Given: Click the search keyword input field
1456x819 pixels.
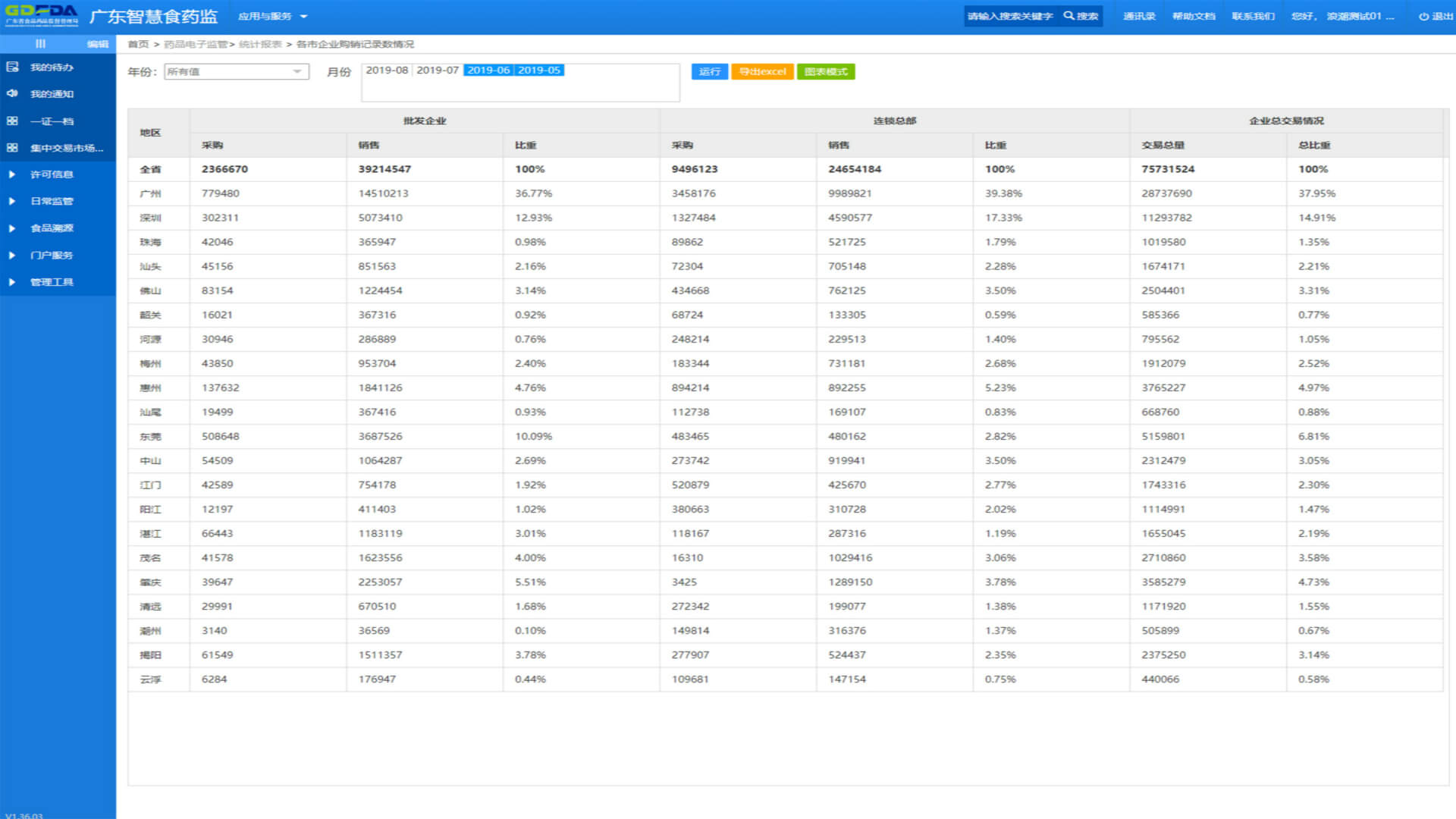Looking at the screenshot, I should 1011,17.
